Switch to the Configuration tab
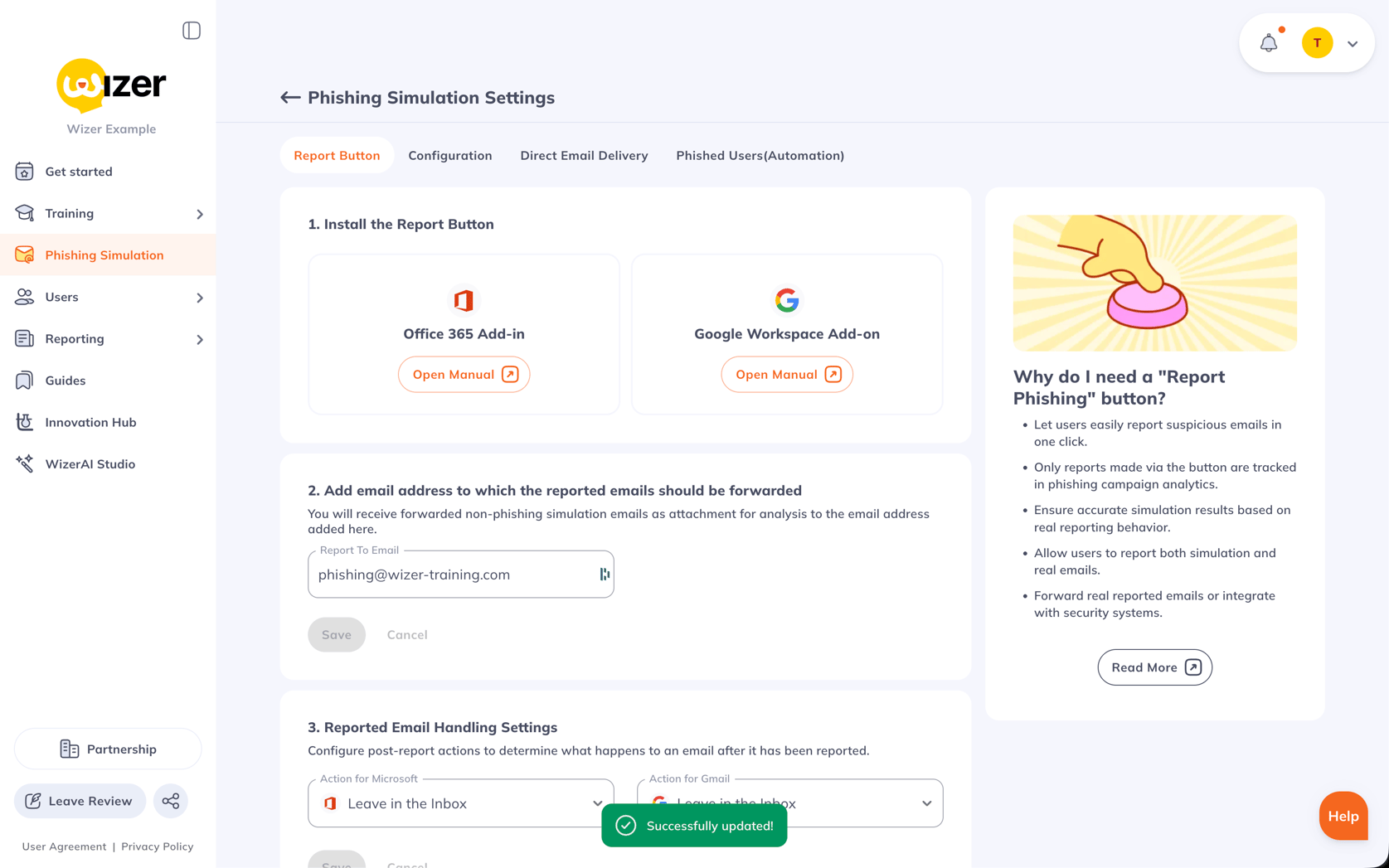Screen dimensions: 1389x868 [x=450, y=156]
